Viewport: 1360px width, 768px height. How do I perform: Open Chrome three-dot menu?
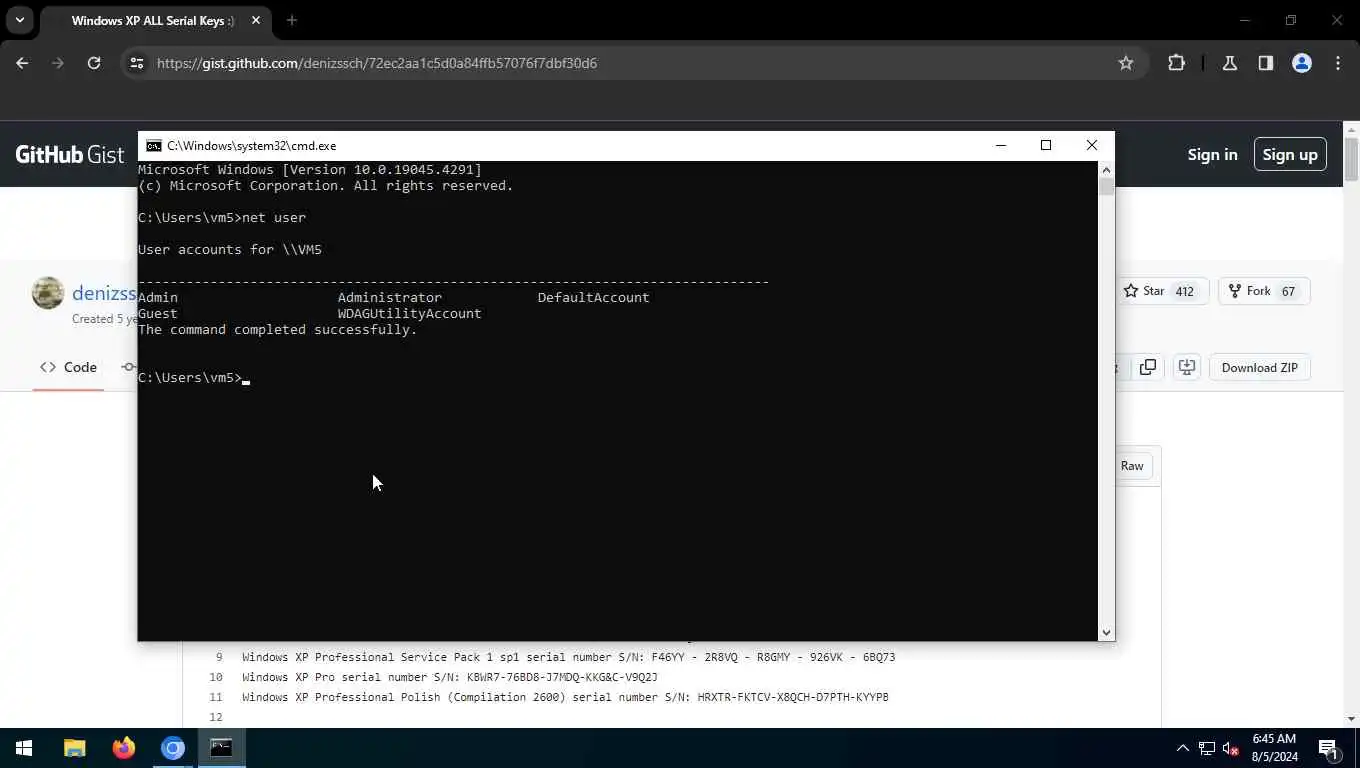(1338, 63)
